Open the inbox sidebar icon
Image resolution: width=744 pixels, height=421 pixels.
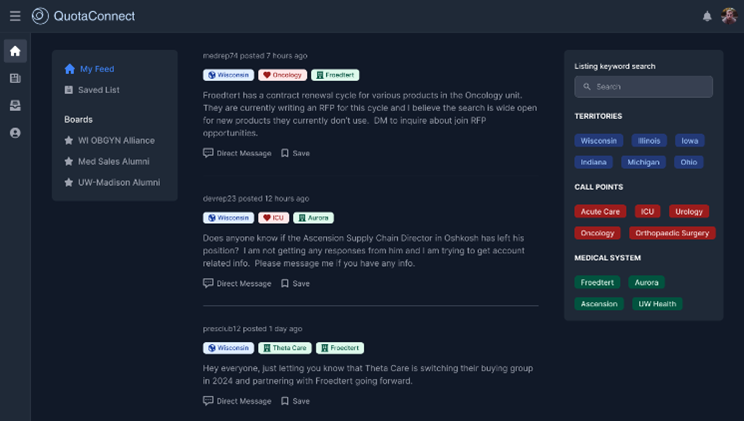coord(15,105)
